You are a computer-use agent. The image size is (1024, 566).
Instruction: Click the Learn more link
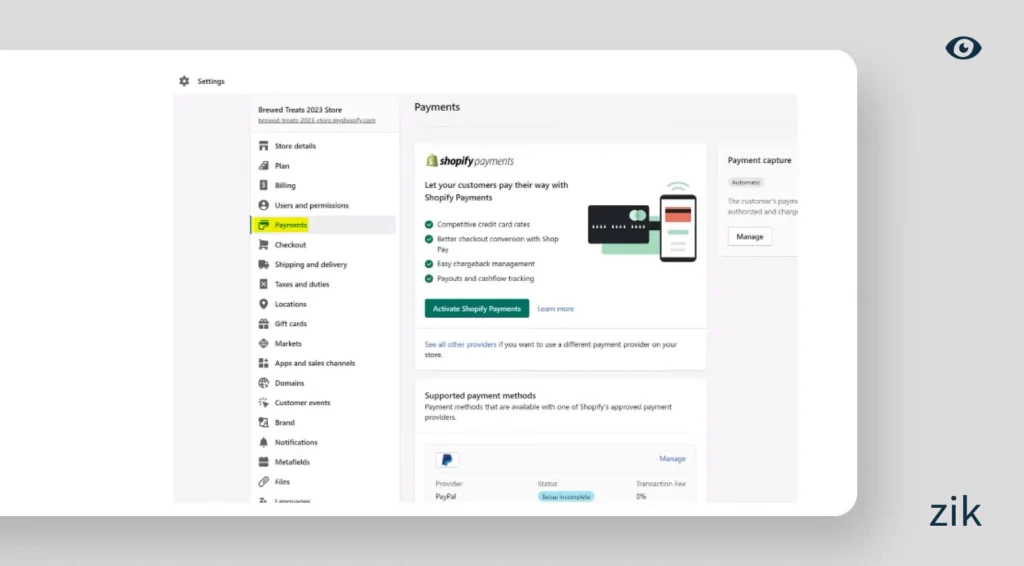tap(555, 309)
